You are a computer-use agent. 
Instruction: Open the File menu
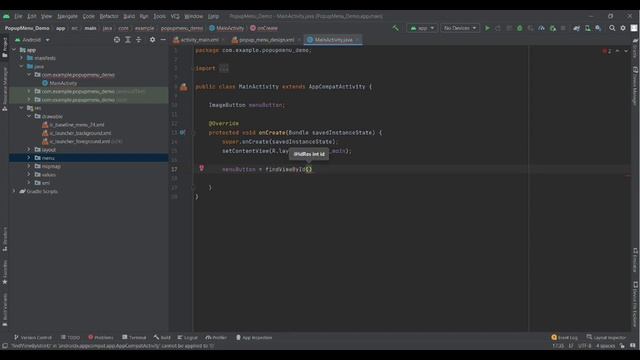(x=18, y=16)
